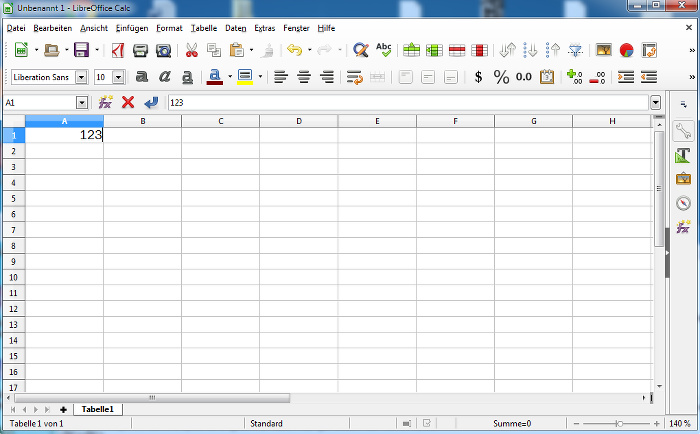Open the Function Wizard in formula bar
The height and width of the screenshot is (434, 700).
click(x=105, y=103)
